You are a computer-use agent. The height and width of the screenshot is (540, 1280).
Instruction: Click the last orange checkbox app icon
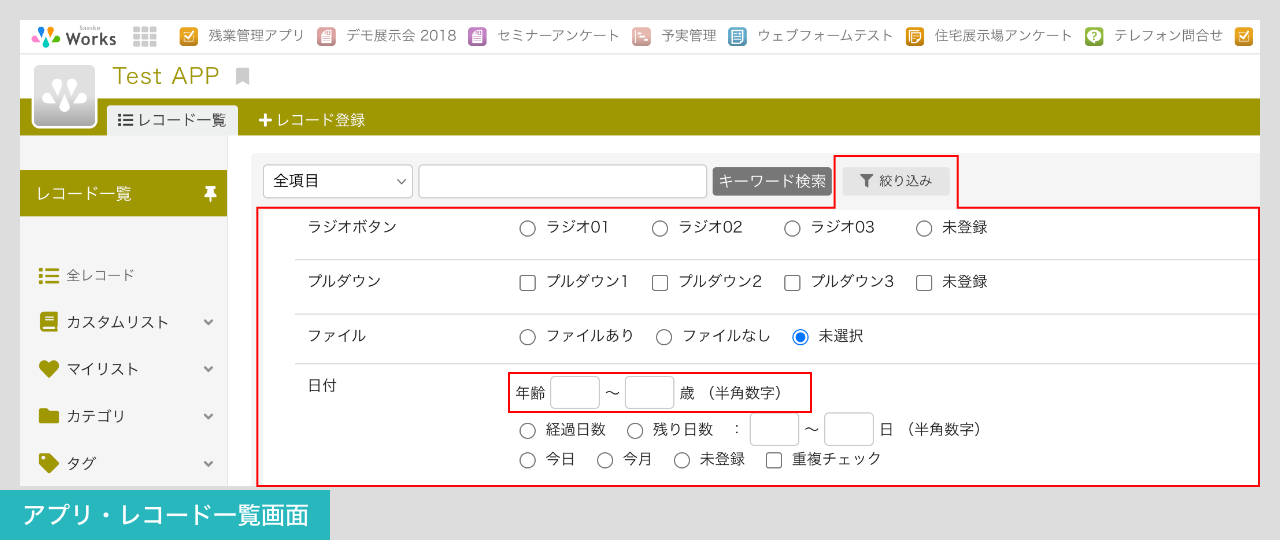pyautogui.click(x=1244, y=36)
